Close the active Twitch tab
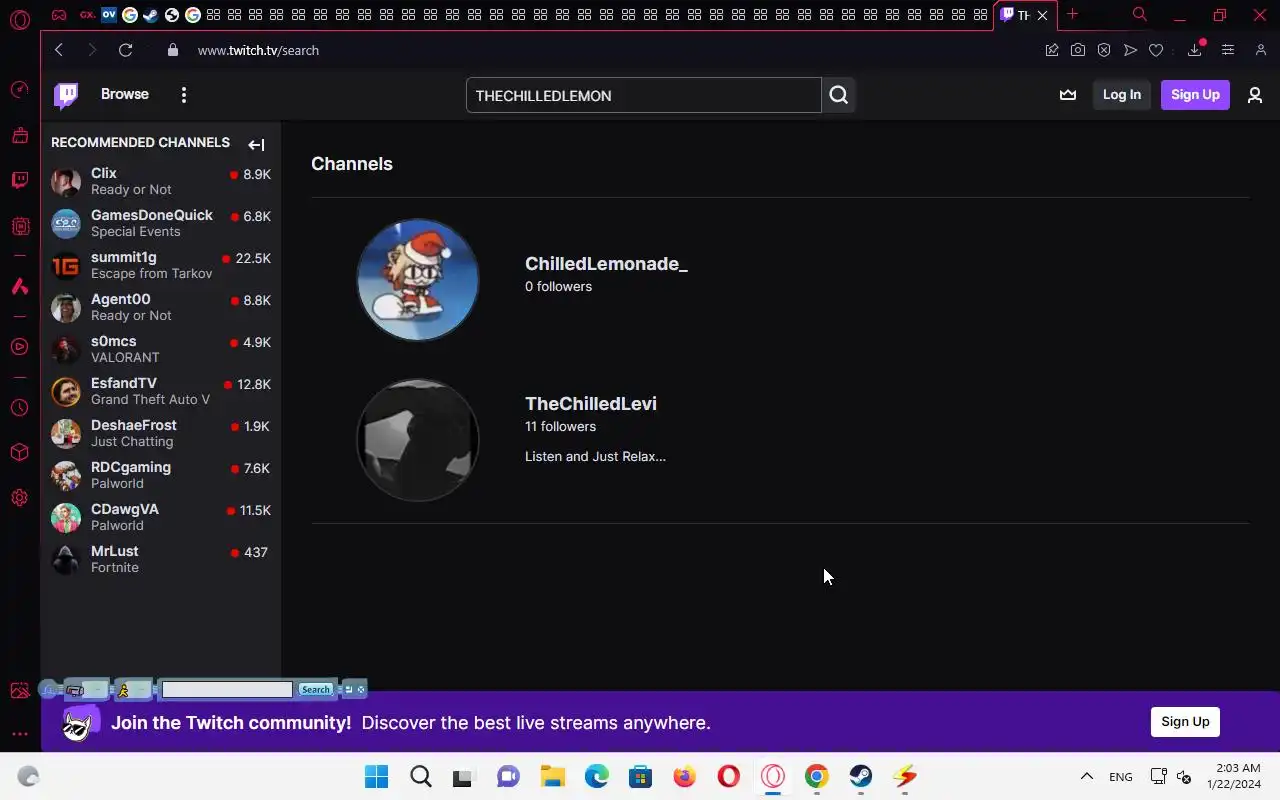The width and height of the screenshot is (1280, 800). [1042, 15]
